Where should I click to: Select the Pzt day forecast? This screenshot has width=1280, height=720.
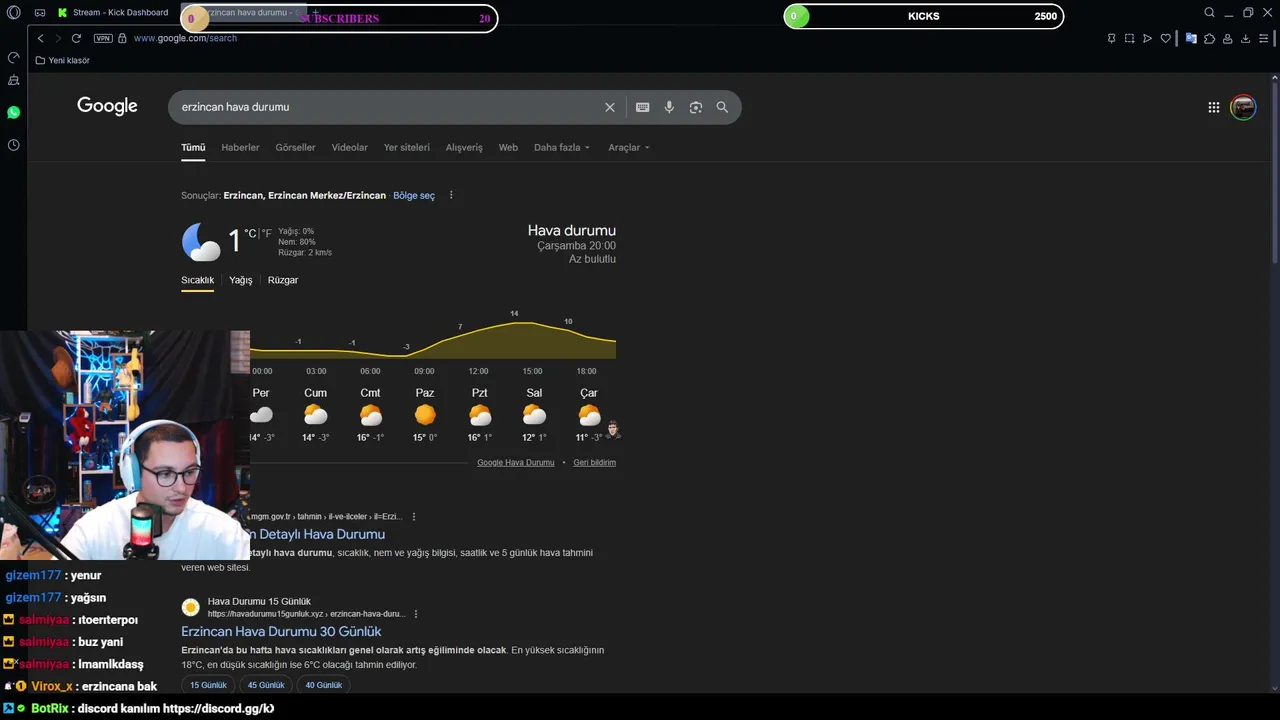[x=480, y=415]
